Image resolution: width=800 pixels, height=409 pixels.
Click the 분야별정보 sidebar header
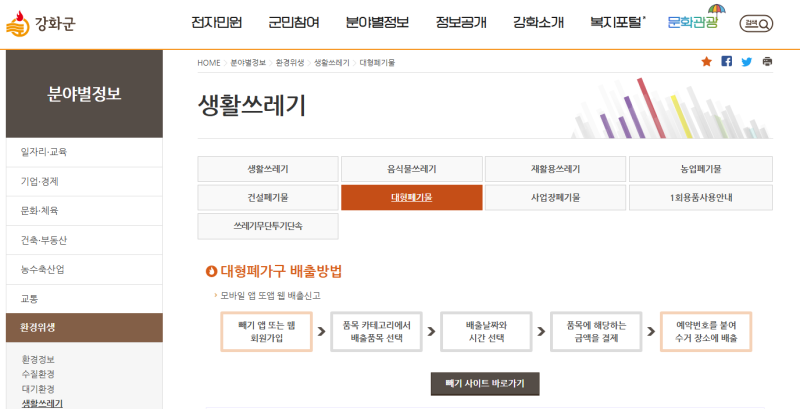click(x=84, y=94)
